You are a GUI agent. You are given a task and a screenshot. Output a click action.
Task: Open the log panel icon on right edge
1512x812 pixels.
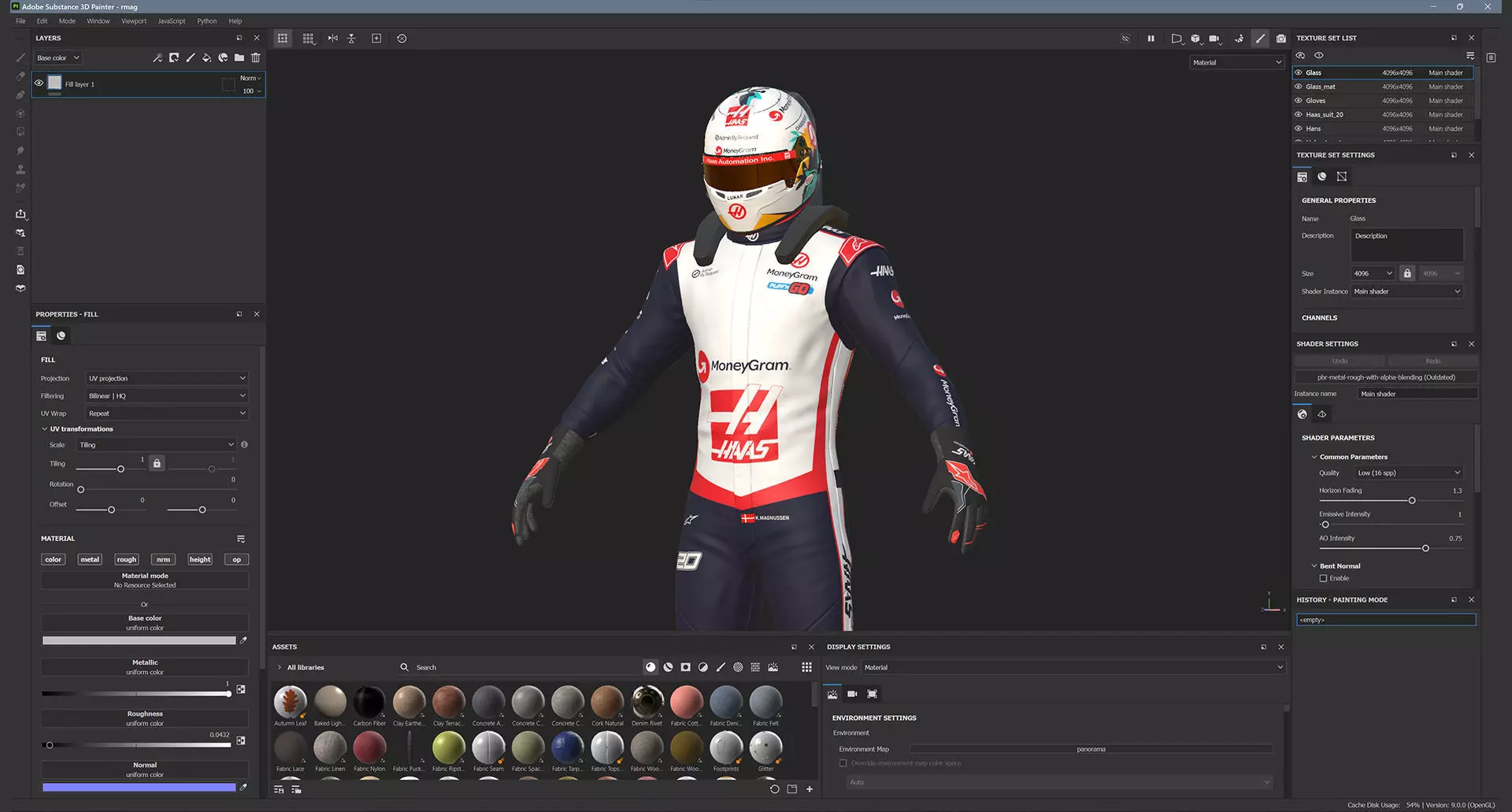tap(1491, 57)
